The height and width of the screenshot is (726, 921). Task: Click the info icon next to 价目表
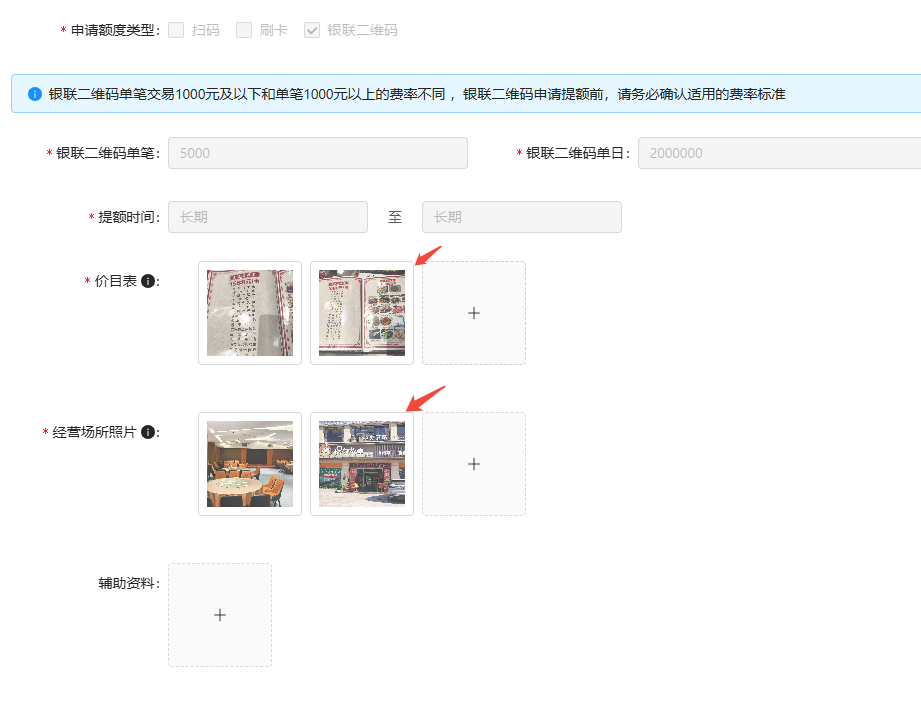(148, 281)
